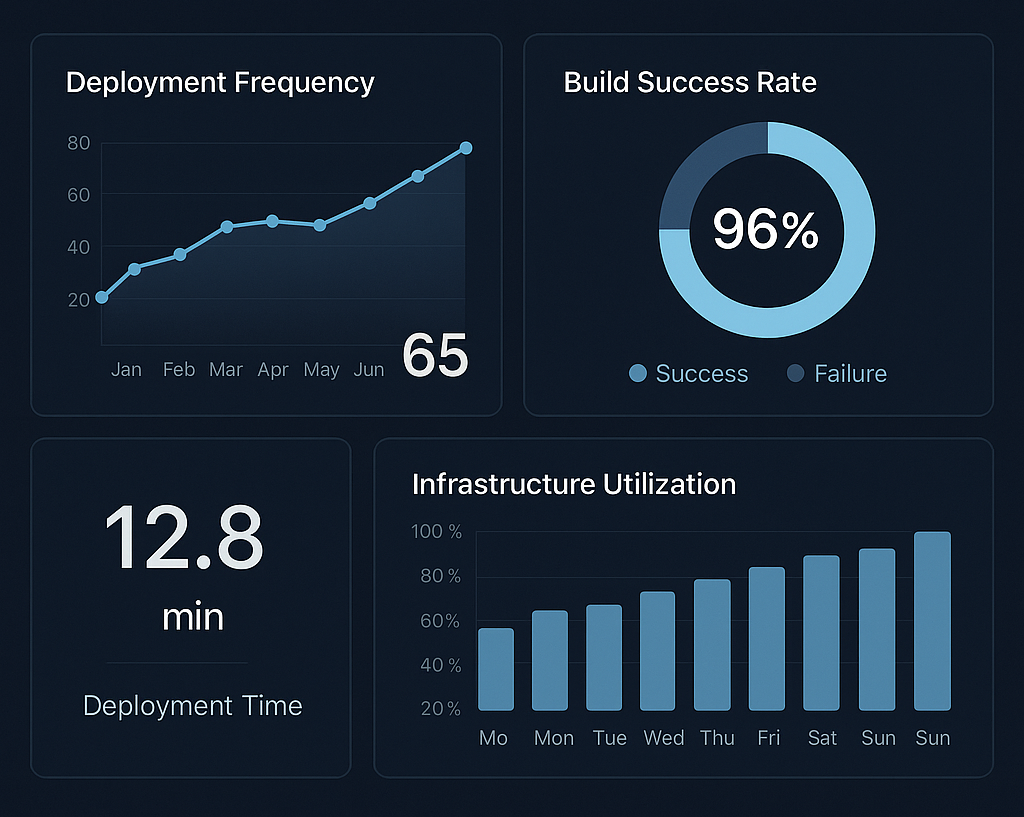This screenshot has height=817, width=1024.
Task: Select the Success legend label
Action: point(701,374)
